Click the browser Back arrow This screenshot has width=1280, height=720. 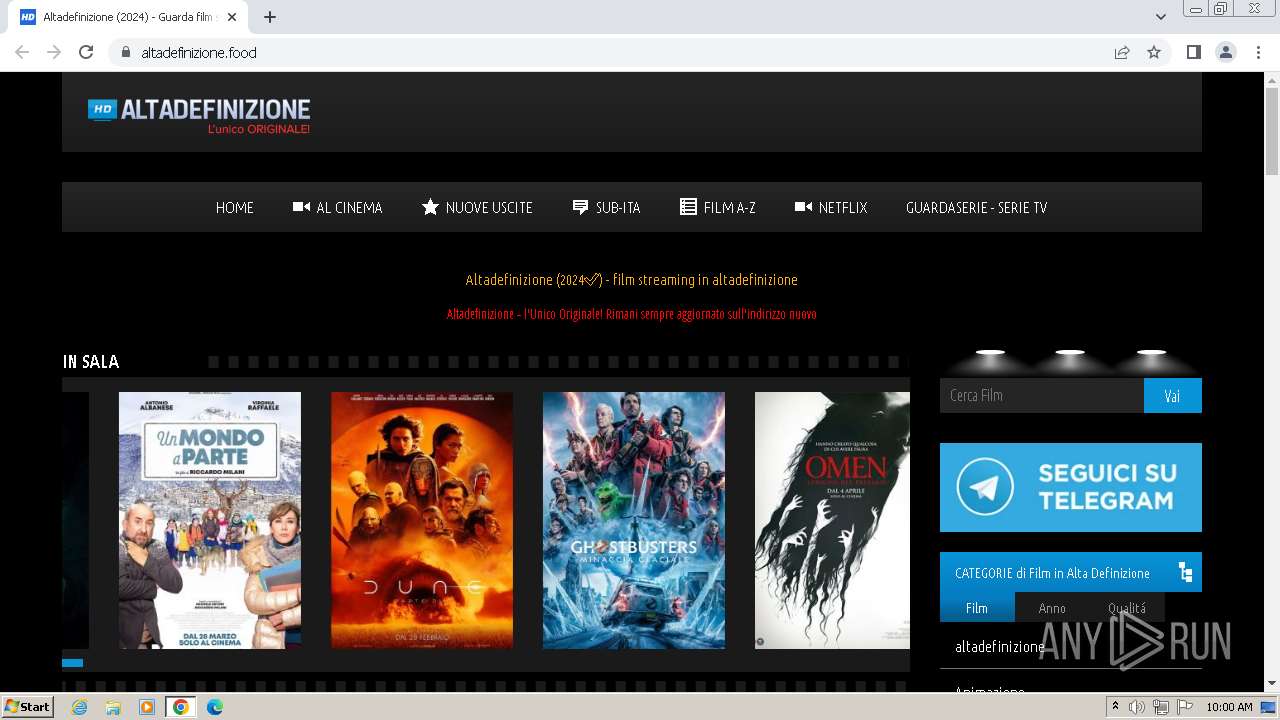[22, 52]
